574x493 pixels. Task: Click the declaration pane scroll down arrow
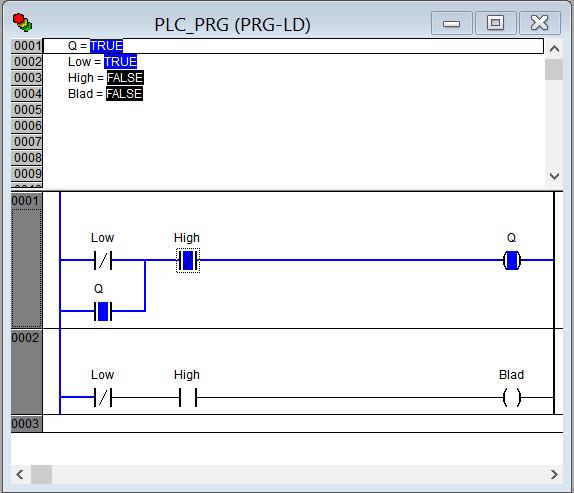pos(554,176)
